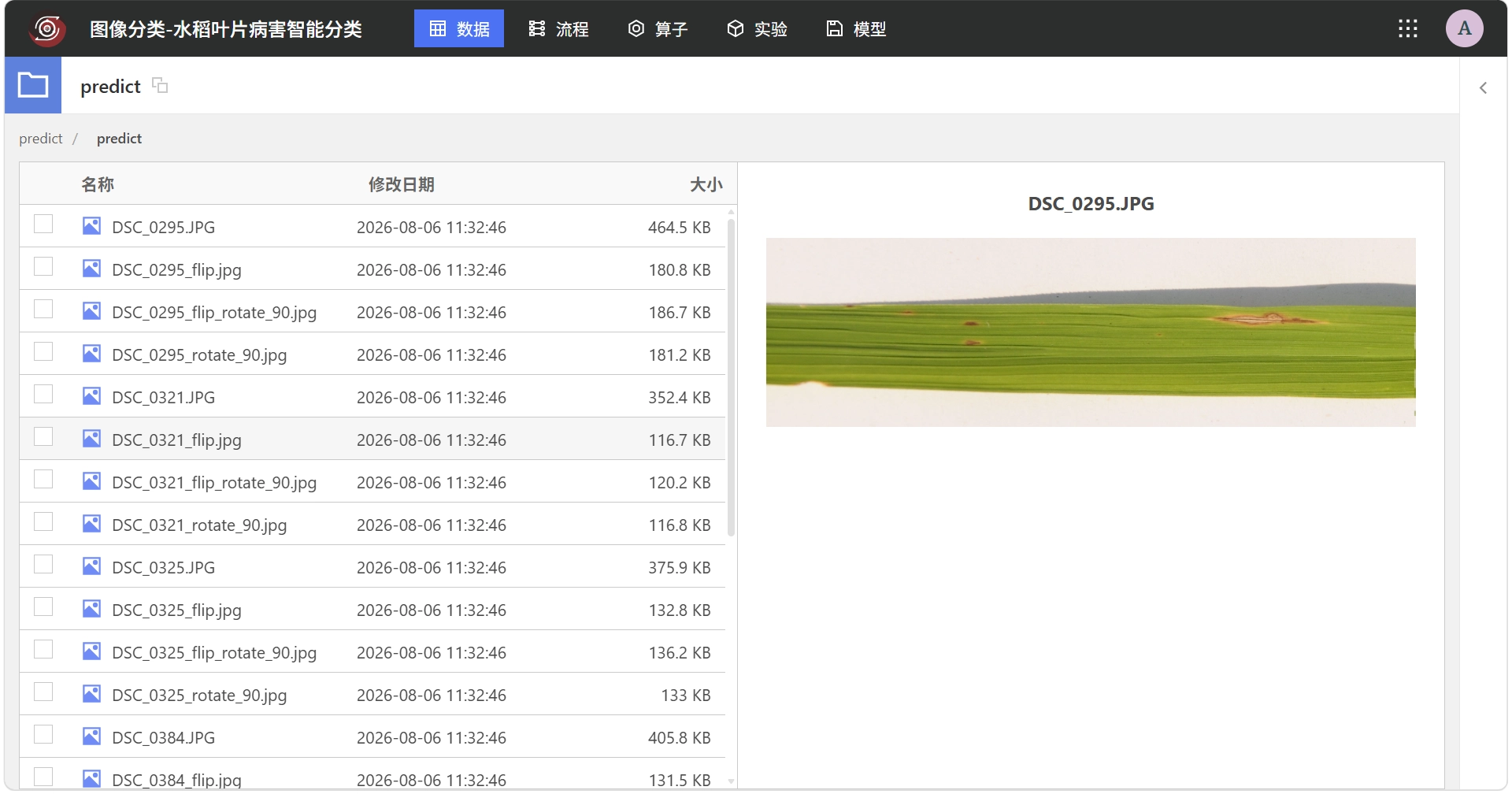
Task: Click the copy icon next to predict title
Action: tap(160, 85)
